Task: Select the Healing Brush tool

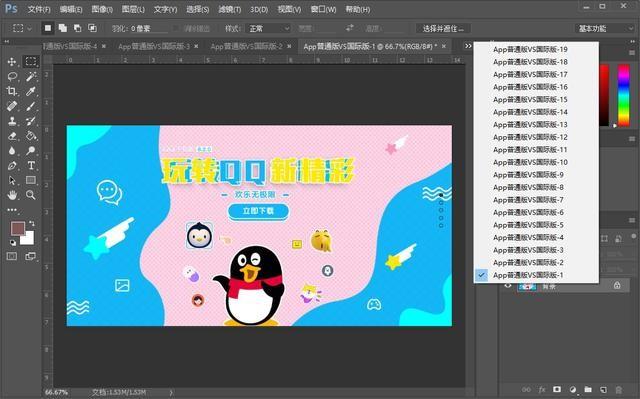Action: pos(12,106)
